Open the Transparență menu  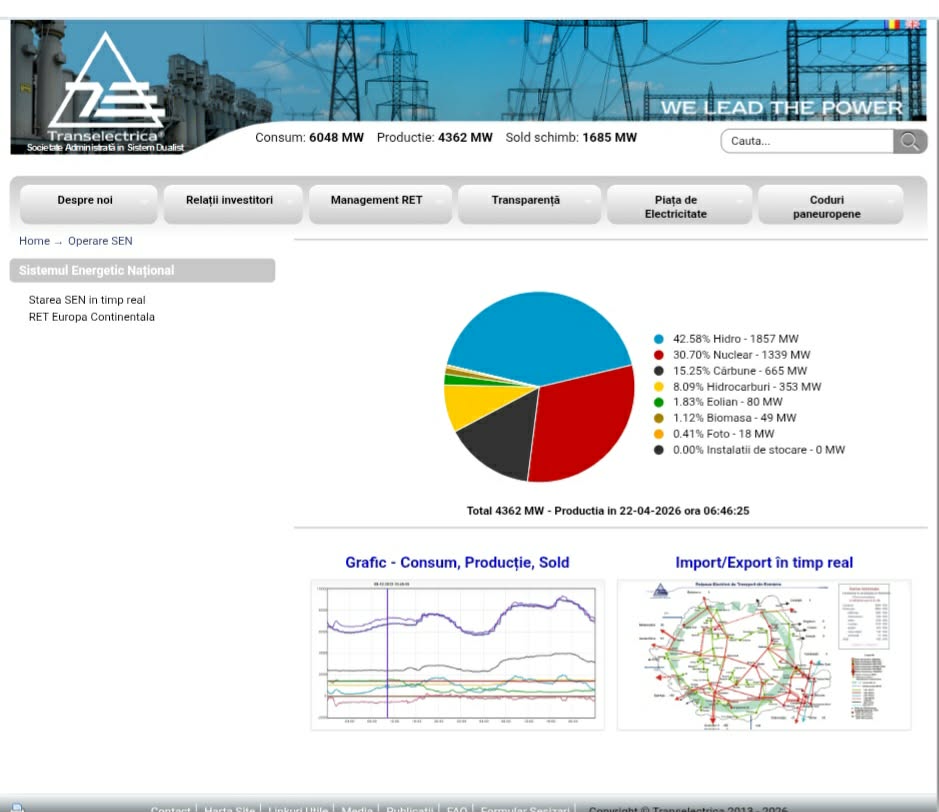click(527, 201)
